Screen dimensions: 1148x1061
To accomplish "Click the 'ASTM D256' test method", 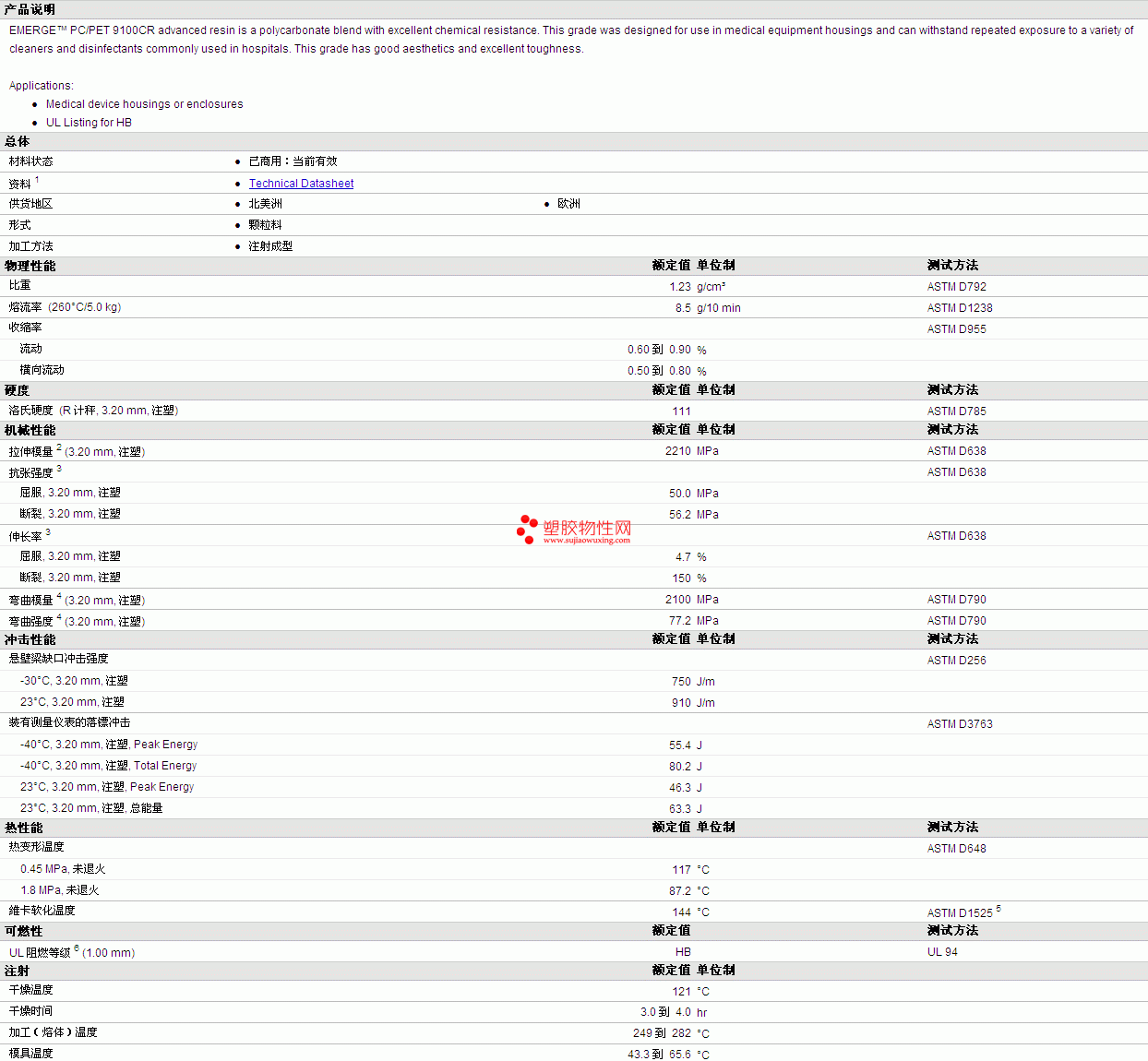I will (957, 661).
